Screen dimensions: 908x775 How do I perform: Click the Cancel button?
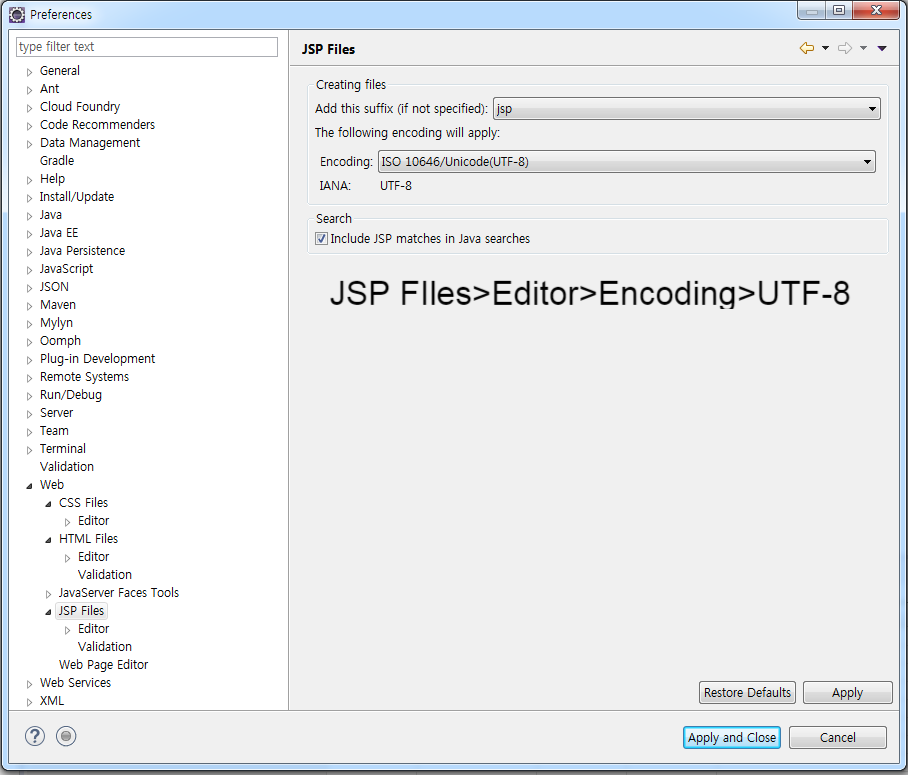tap(837, 737)
